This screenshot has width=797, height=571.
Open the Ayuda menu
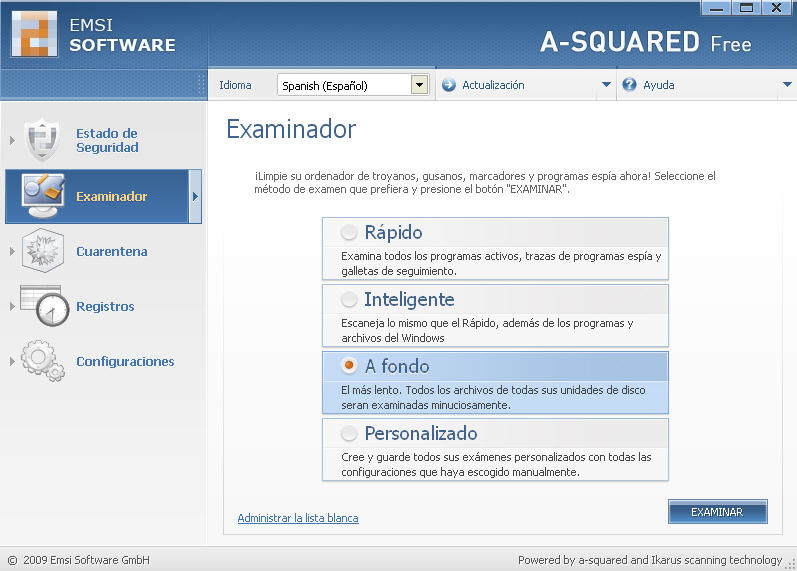[x=659, y=85]
